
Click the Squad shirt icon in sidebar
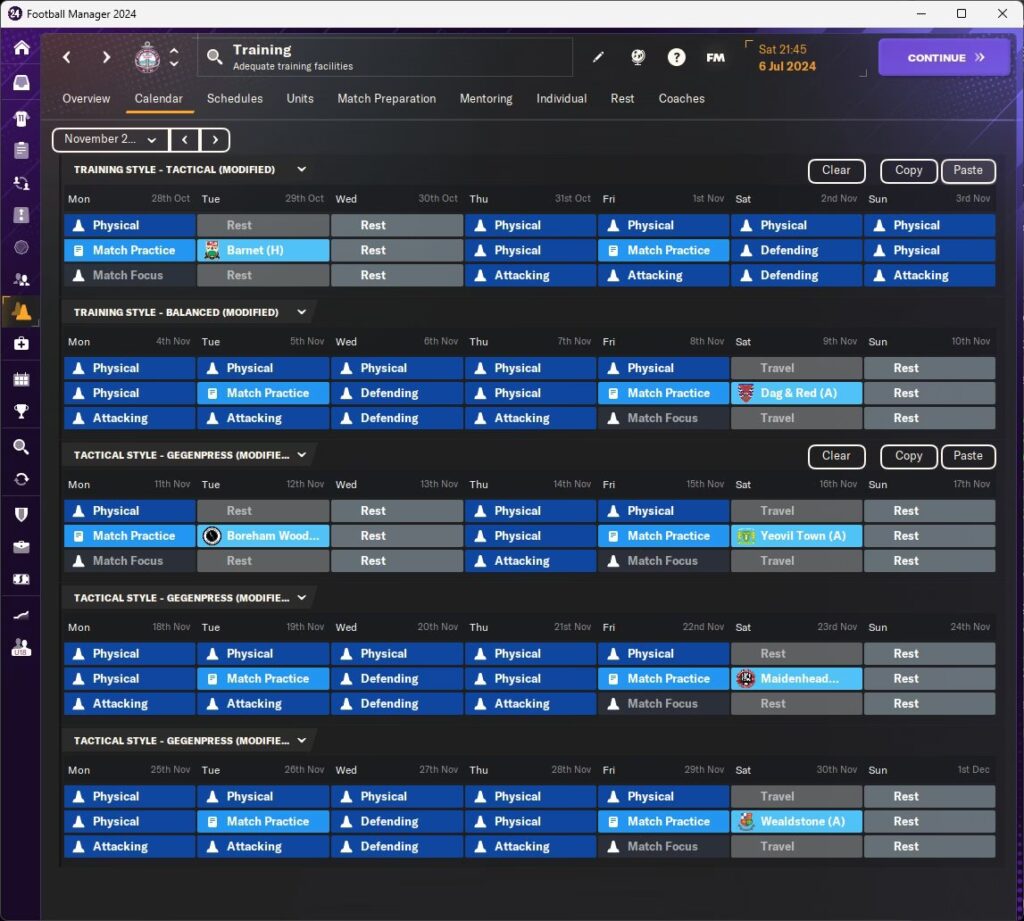[21, 119]
